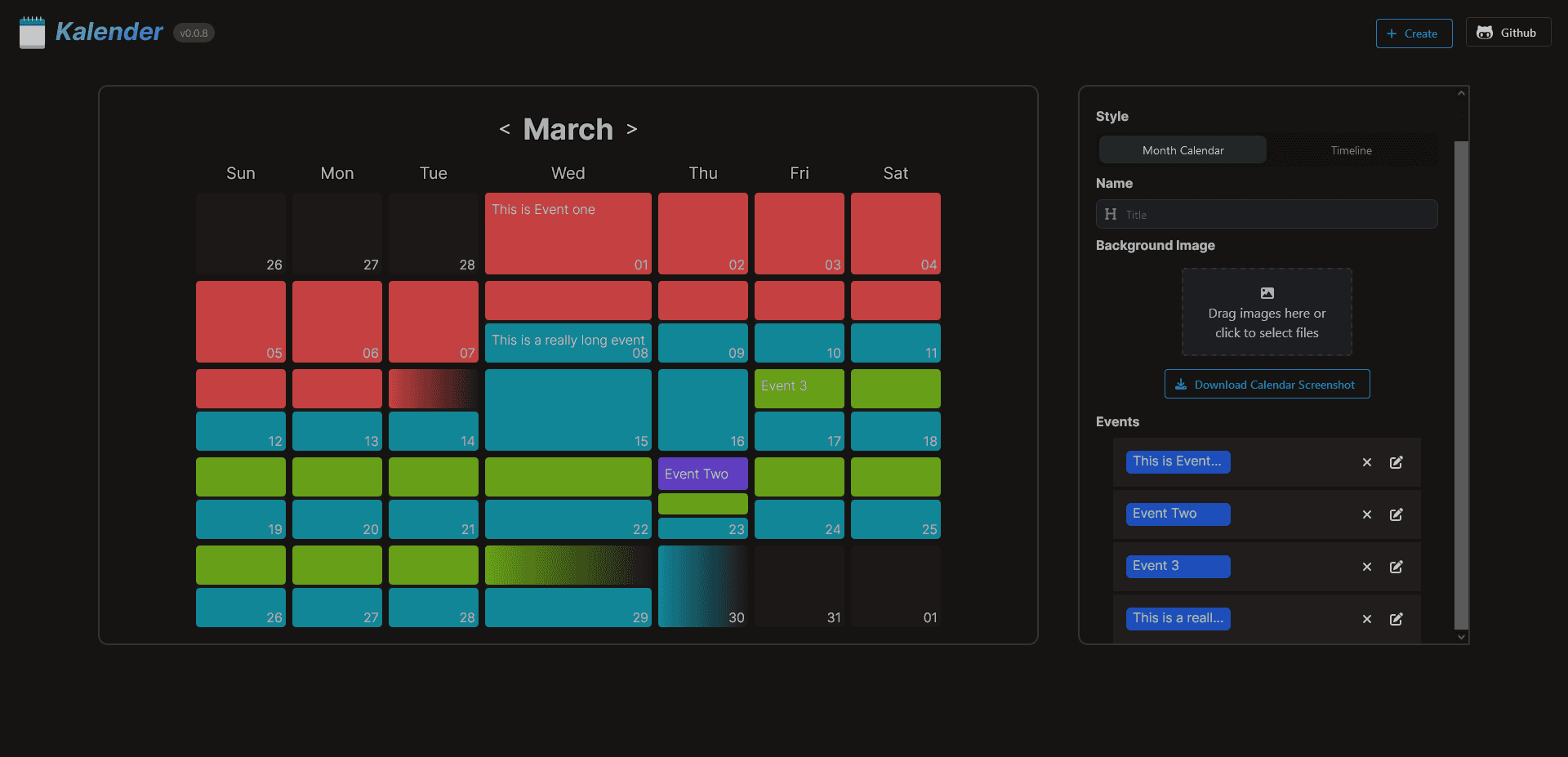Viewport: 1568px width, 757px height.
Task: Click the Sat column header
Action: 896,173
